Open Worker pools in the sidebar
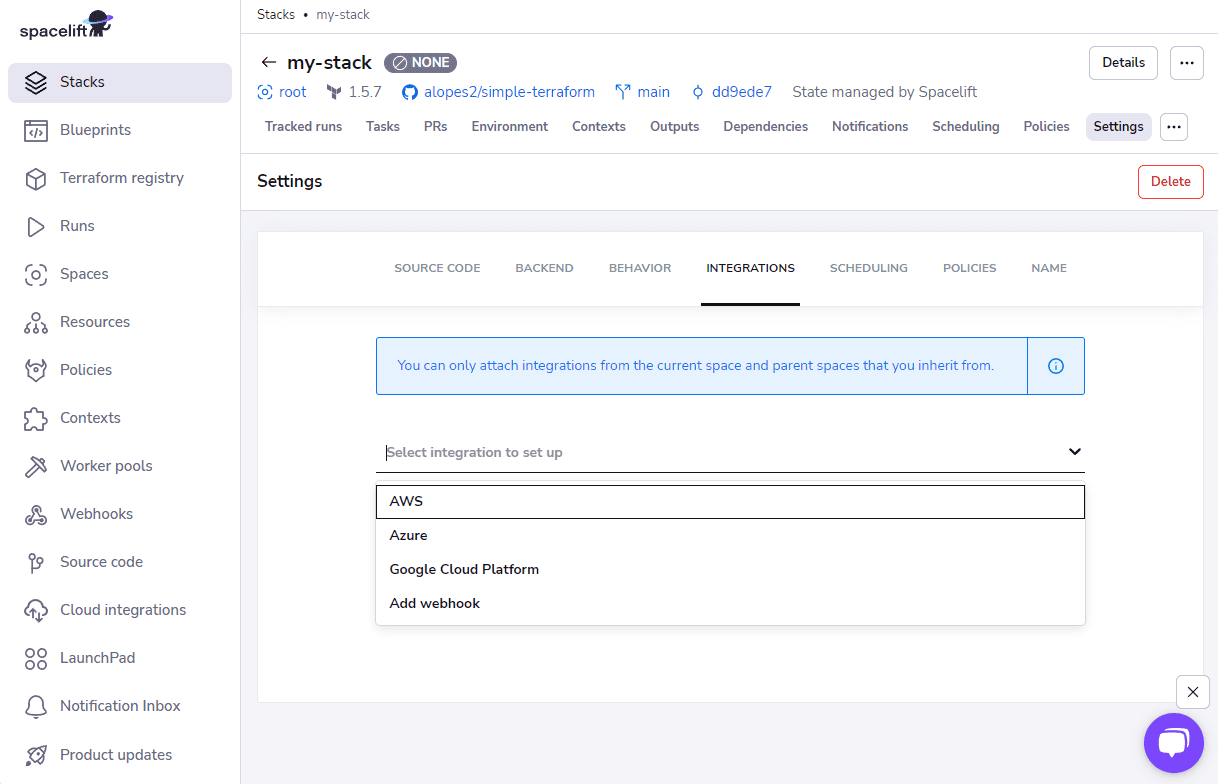The width and height of the screenshot is (1218, 784). click(120, 466)
